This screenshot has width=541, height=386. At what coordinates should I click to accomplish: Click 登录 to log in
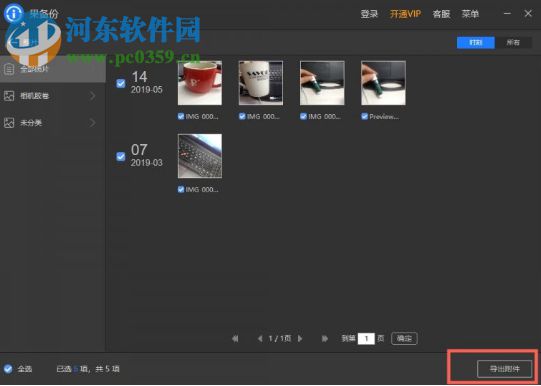369,14
